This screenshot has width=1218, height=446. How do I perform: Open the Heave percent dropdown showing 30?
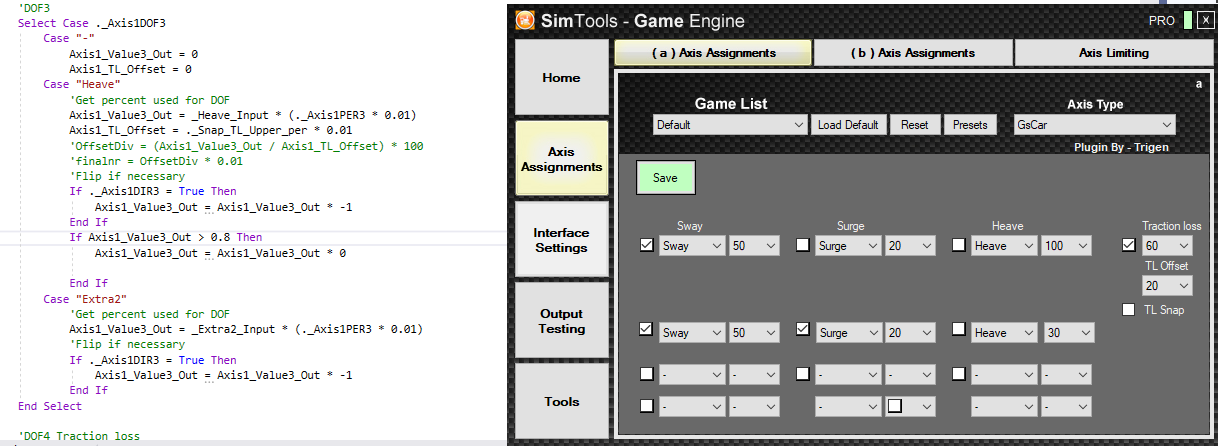(1067, 333)
